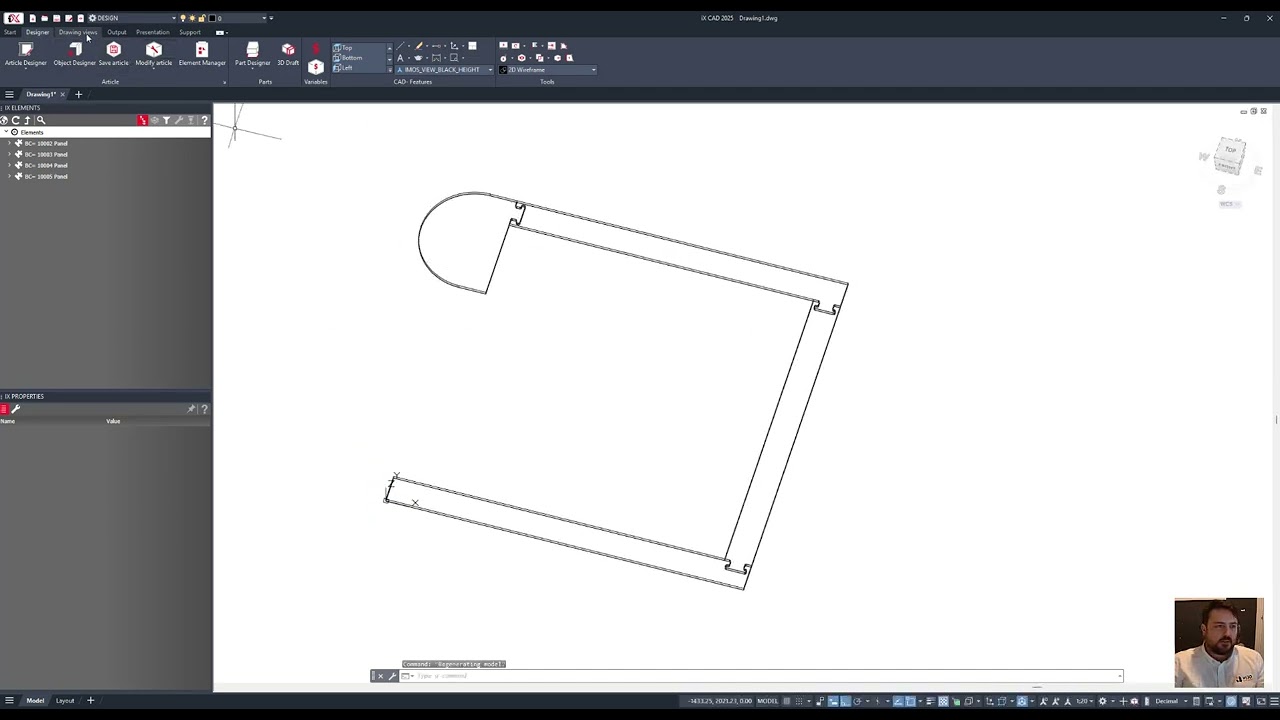
Task: Launch the Object Designer tool
Action: pyautogui.click(x=75, y=55)
